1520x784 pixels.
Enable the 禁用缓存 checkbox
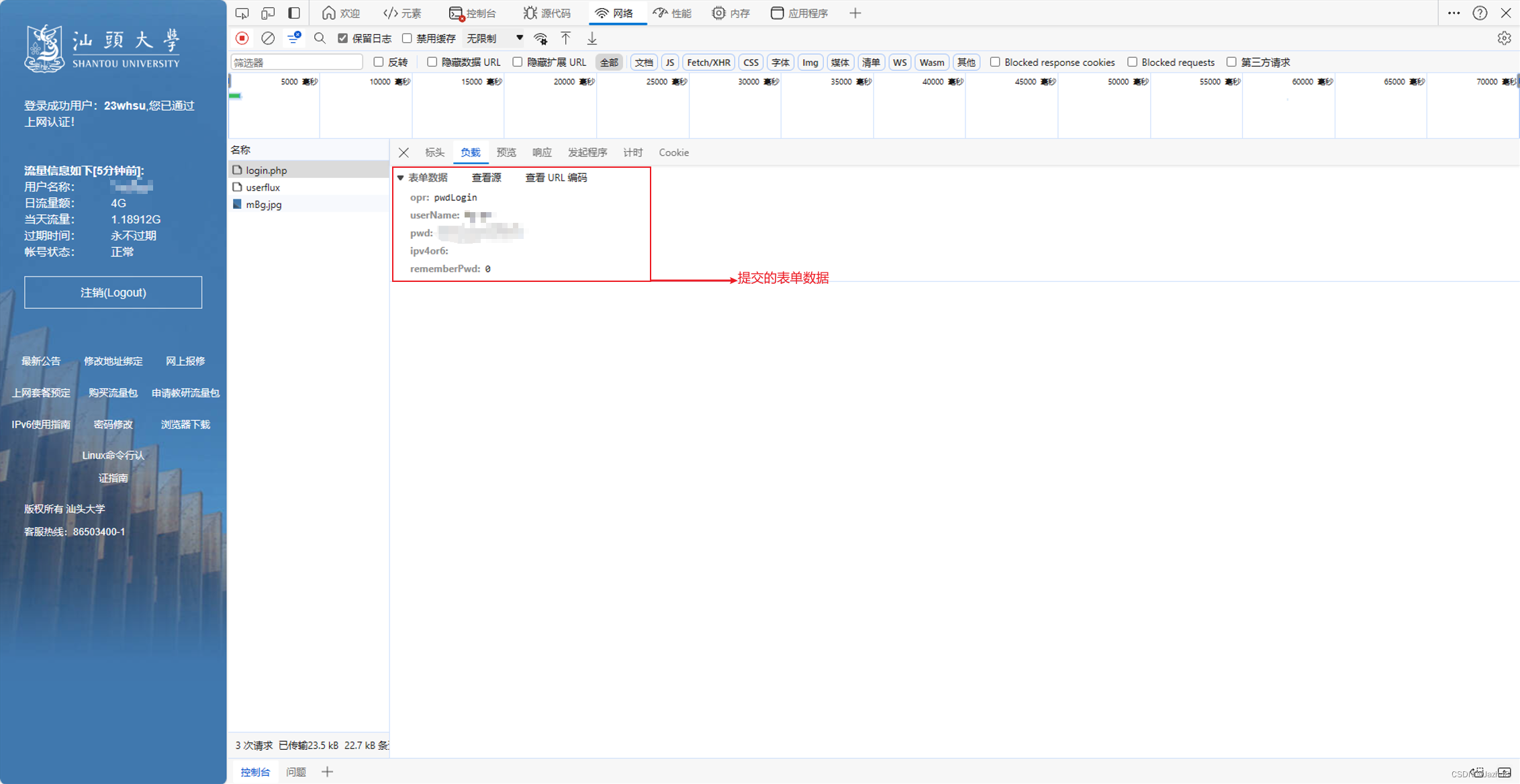[407, 38]
